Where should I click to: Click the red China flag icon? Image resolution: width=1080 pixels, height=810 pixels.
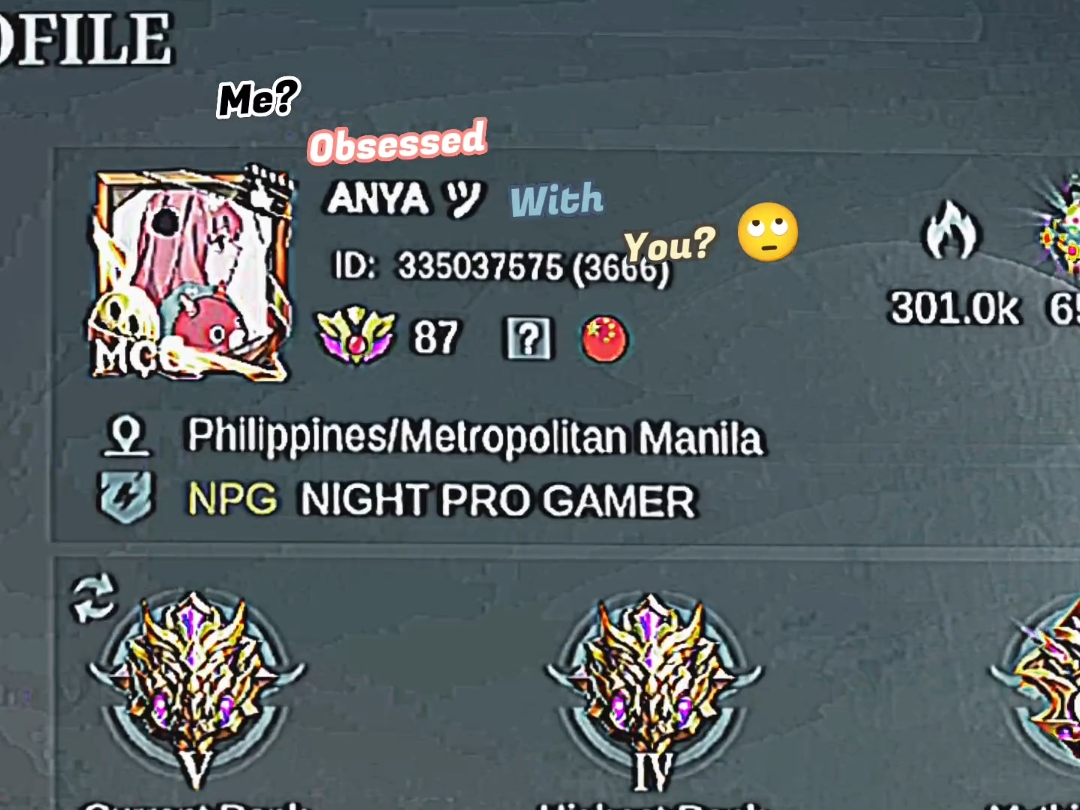tap(605, 338)
